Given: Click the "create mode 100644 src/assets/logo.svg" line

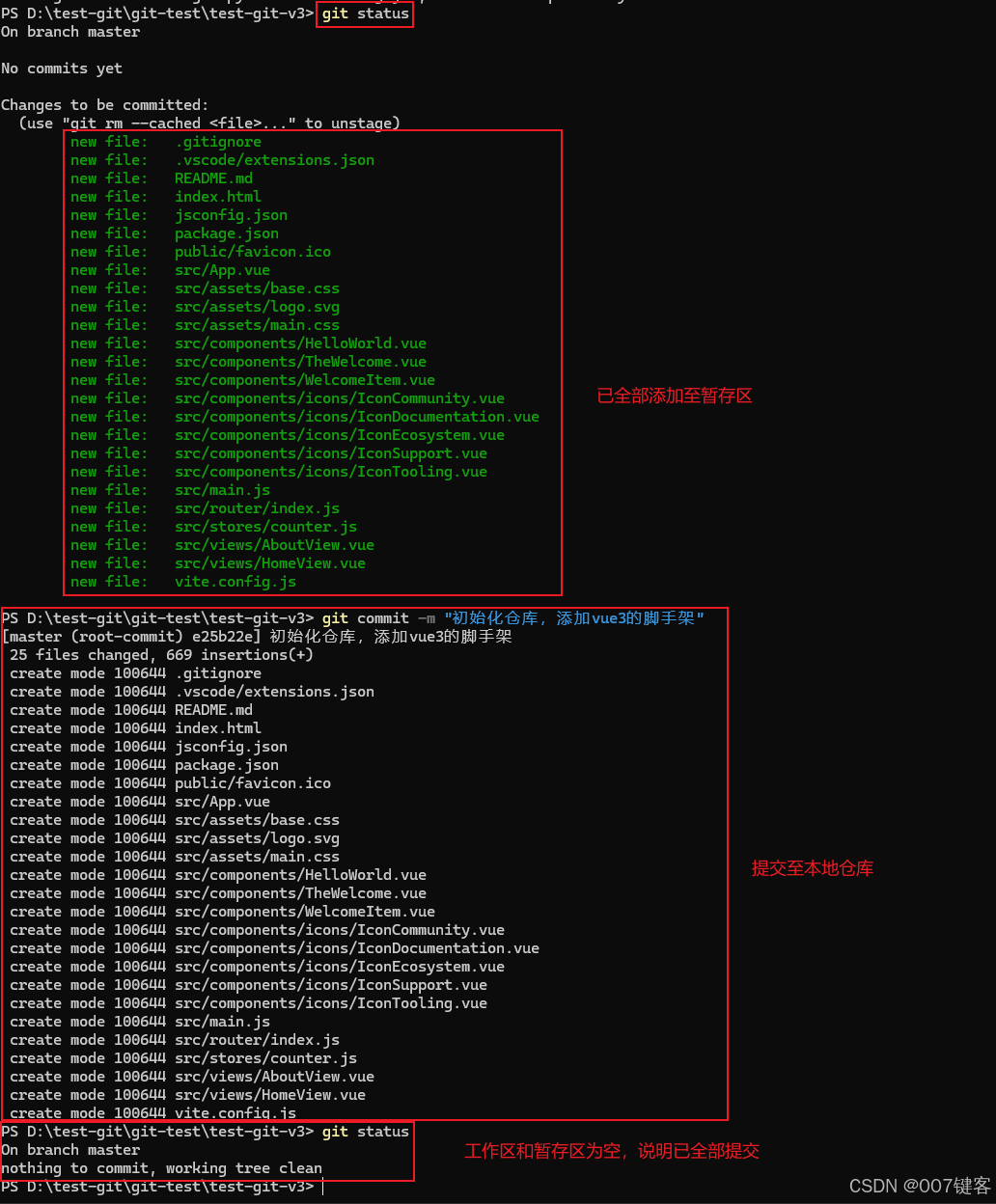Looking at the screenshot, I should coord(175,838).
